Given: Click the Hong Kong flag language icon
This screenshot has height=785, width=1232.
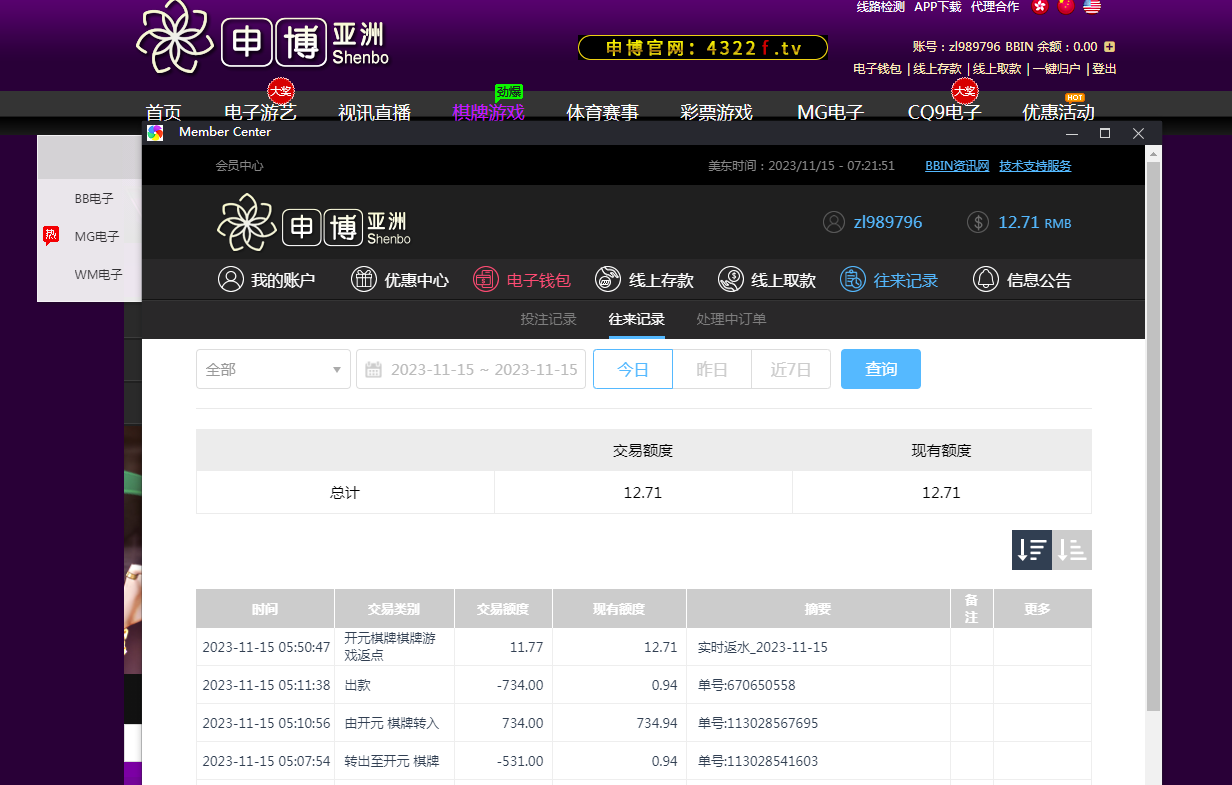Looking at the screenshot, I should 1040,7.
